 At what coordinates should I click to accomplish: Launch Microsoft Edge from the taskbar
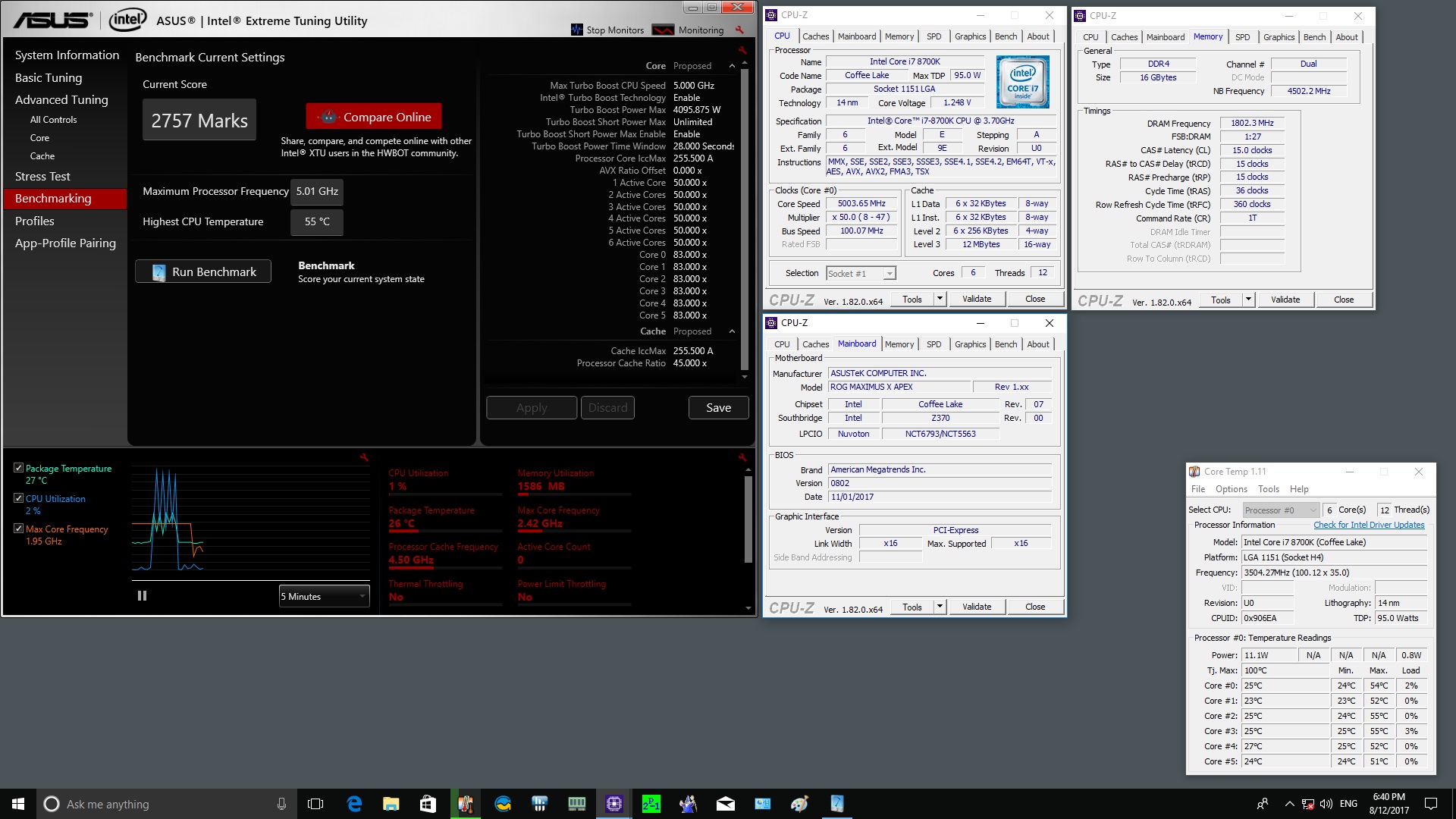coord(354,804)
